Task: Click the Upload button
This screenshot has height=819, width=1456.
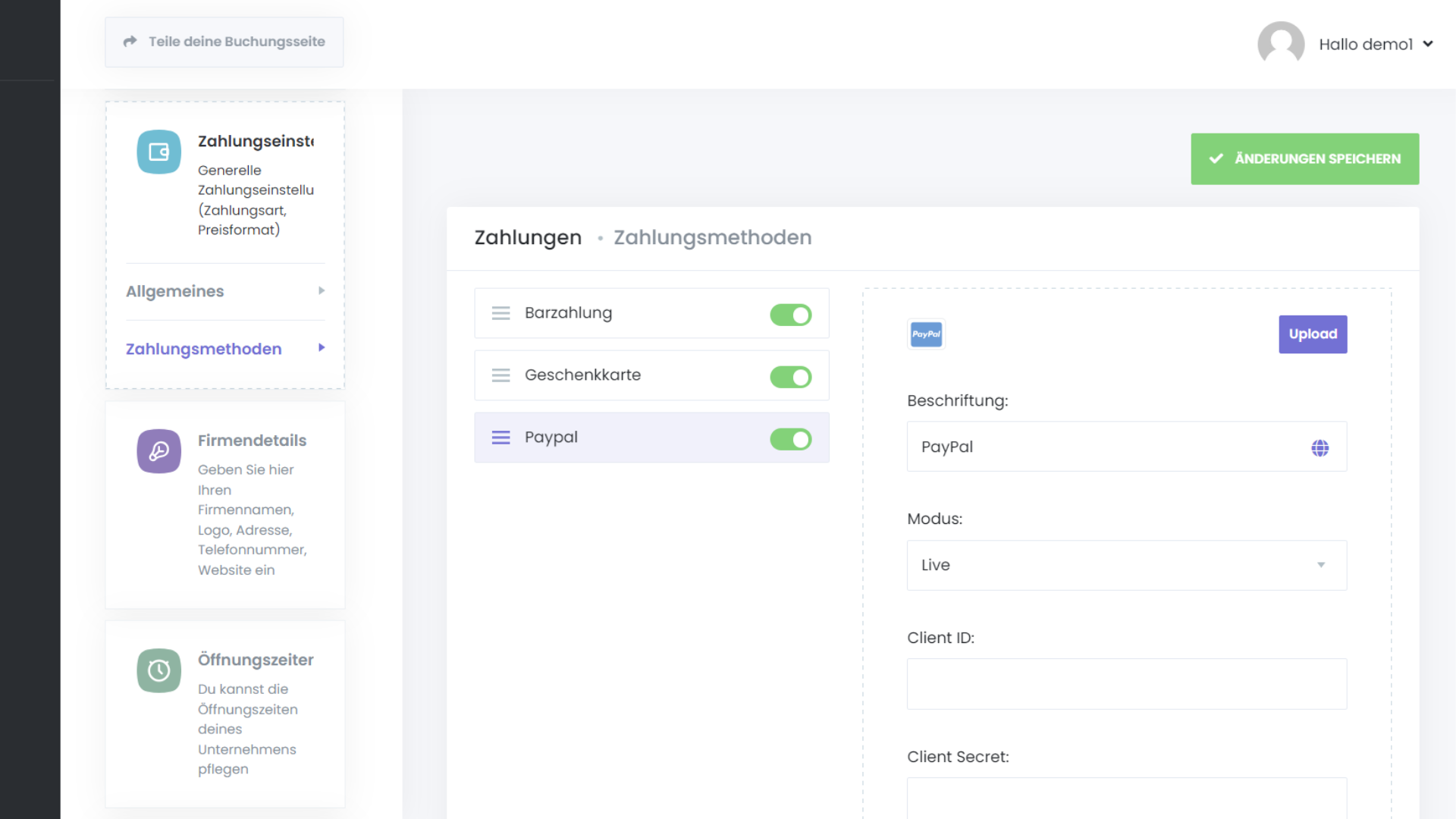Action: click(1312, 334)
